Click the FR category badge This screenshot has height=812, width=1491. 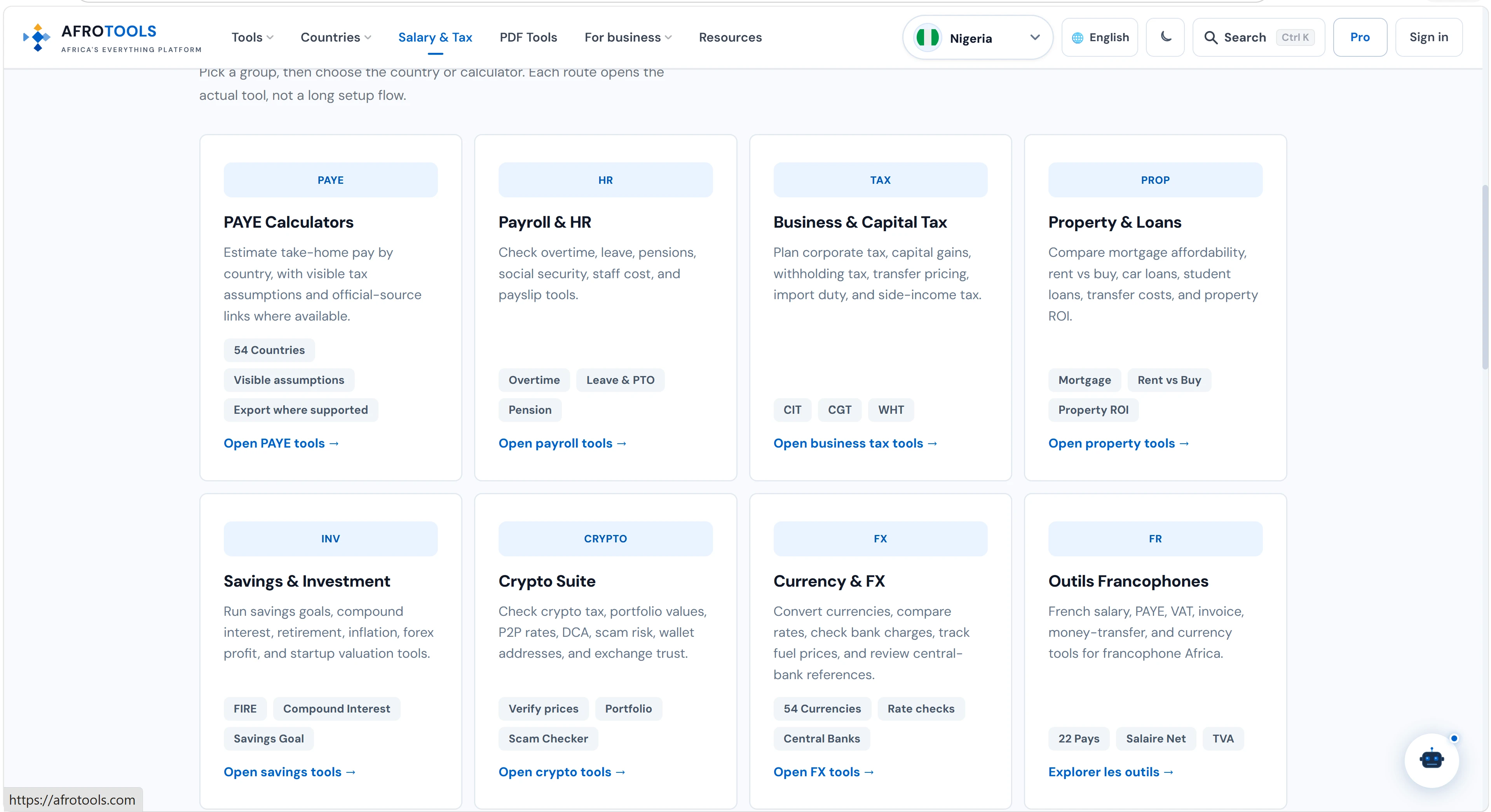coord(1155,539)
